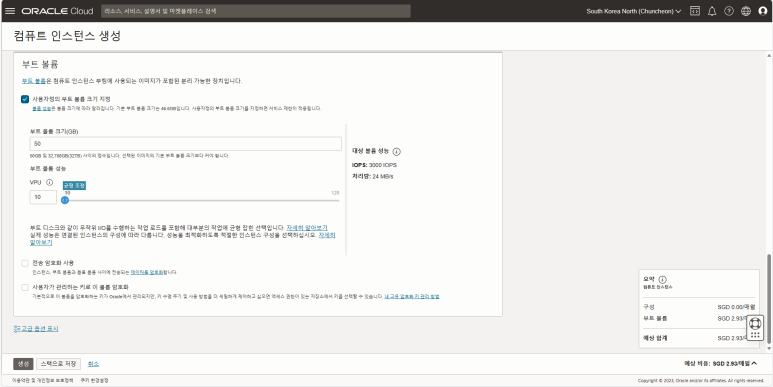Uncheck 사용자정의 부트 볼륨 크기 지정
Image resolution: width=773 pixels, height=387 pixels.
click(25, 99)
